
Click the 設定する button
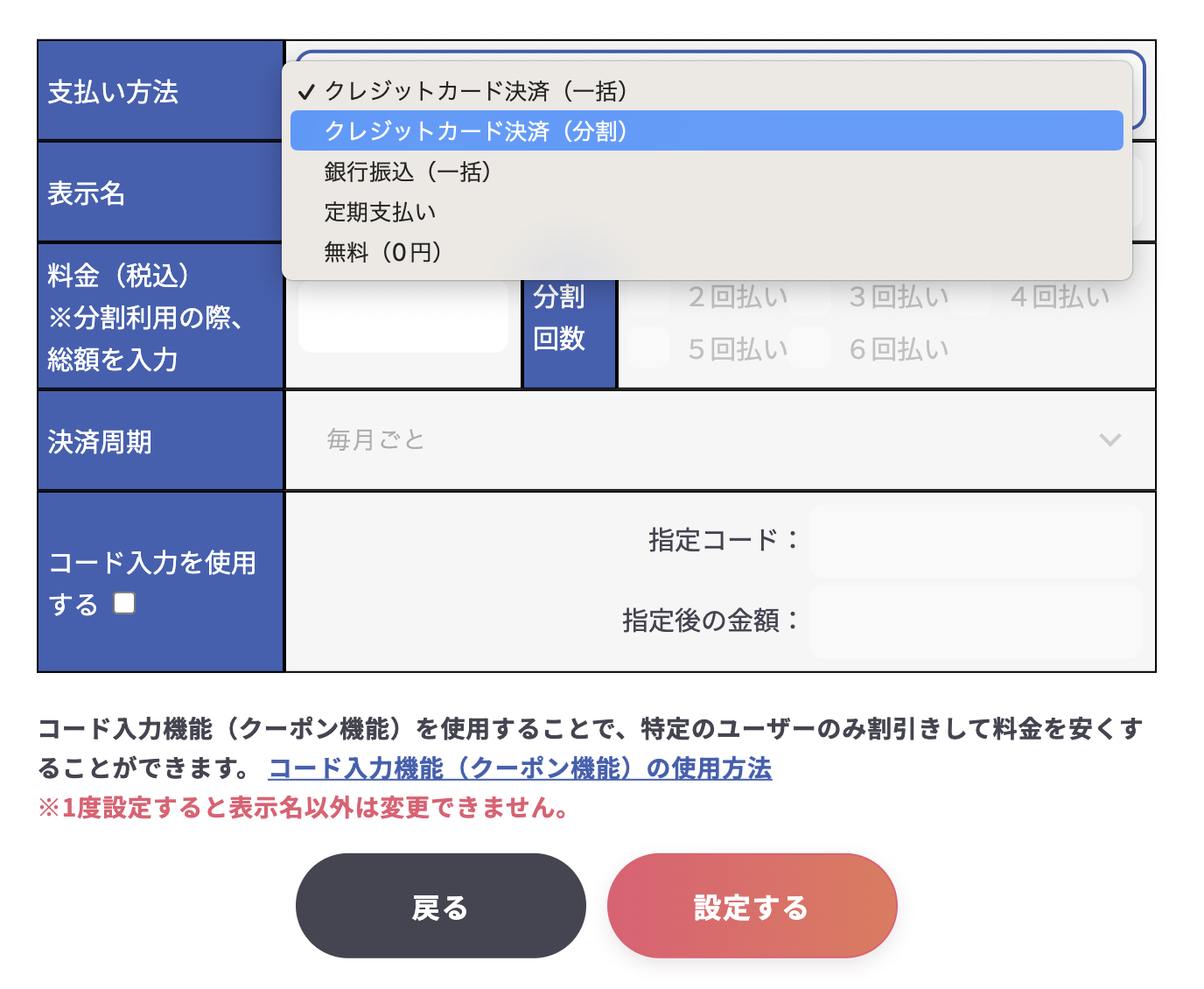pyautogui.click(x=752, y=906)
